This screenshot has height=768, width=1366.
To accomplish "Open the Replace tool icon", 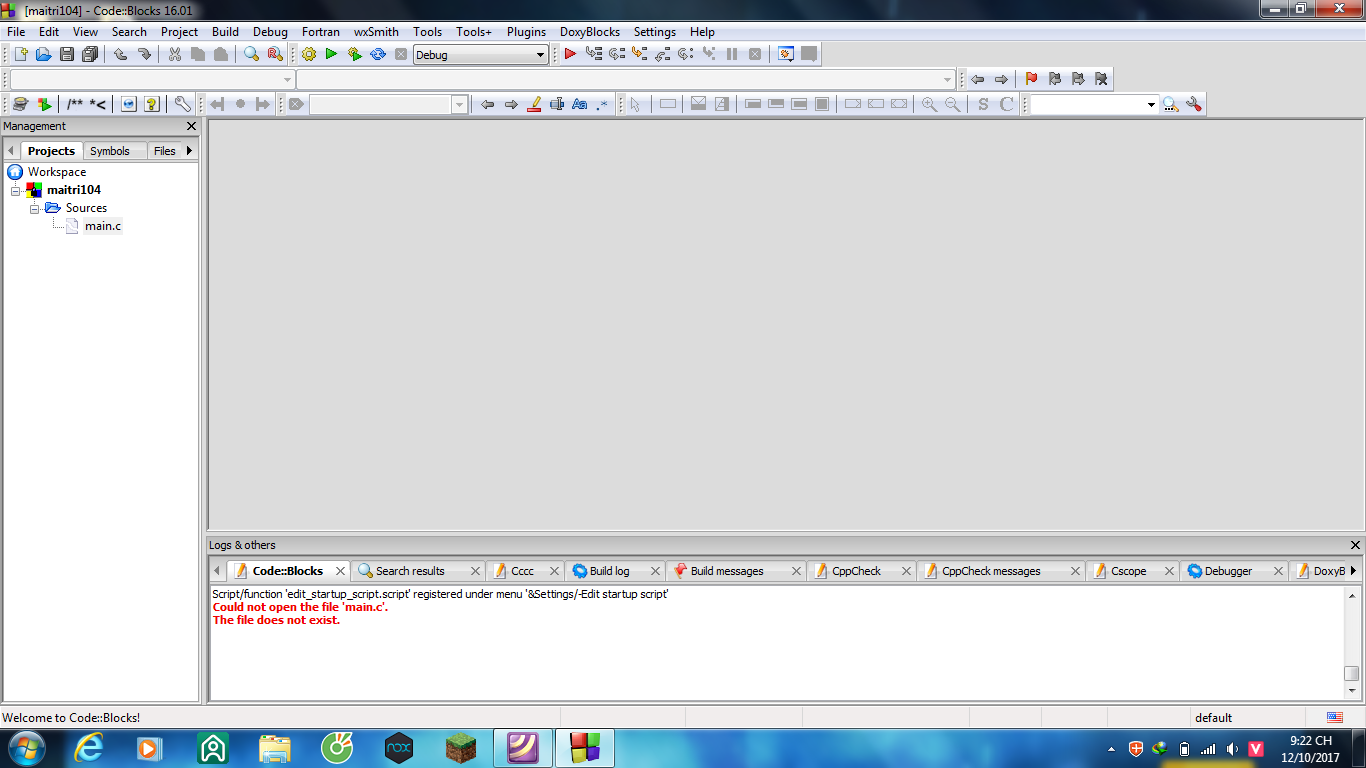I will [x=275, y=54].
